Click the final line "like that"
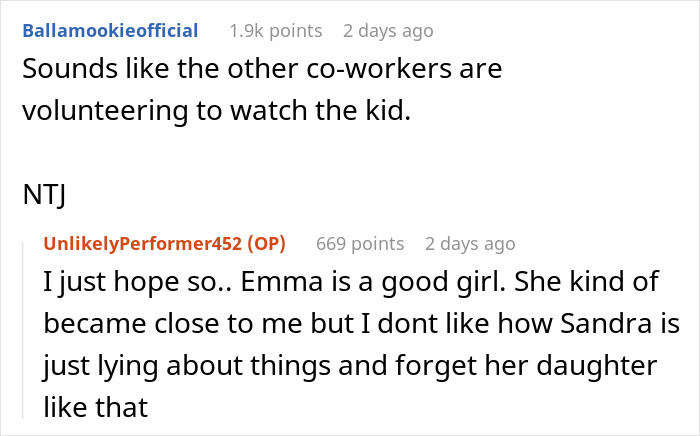Image resolution: width=700 pixels, height=436 pixels. [x=95, y=406]
